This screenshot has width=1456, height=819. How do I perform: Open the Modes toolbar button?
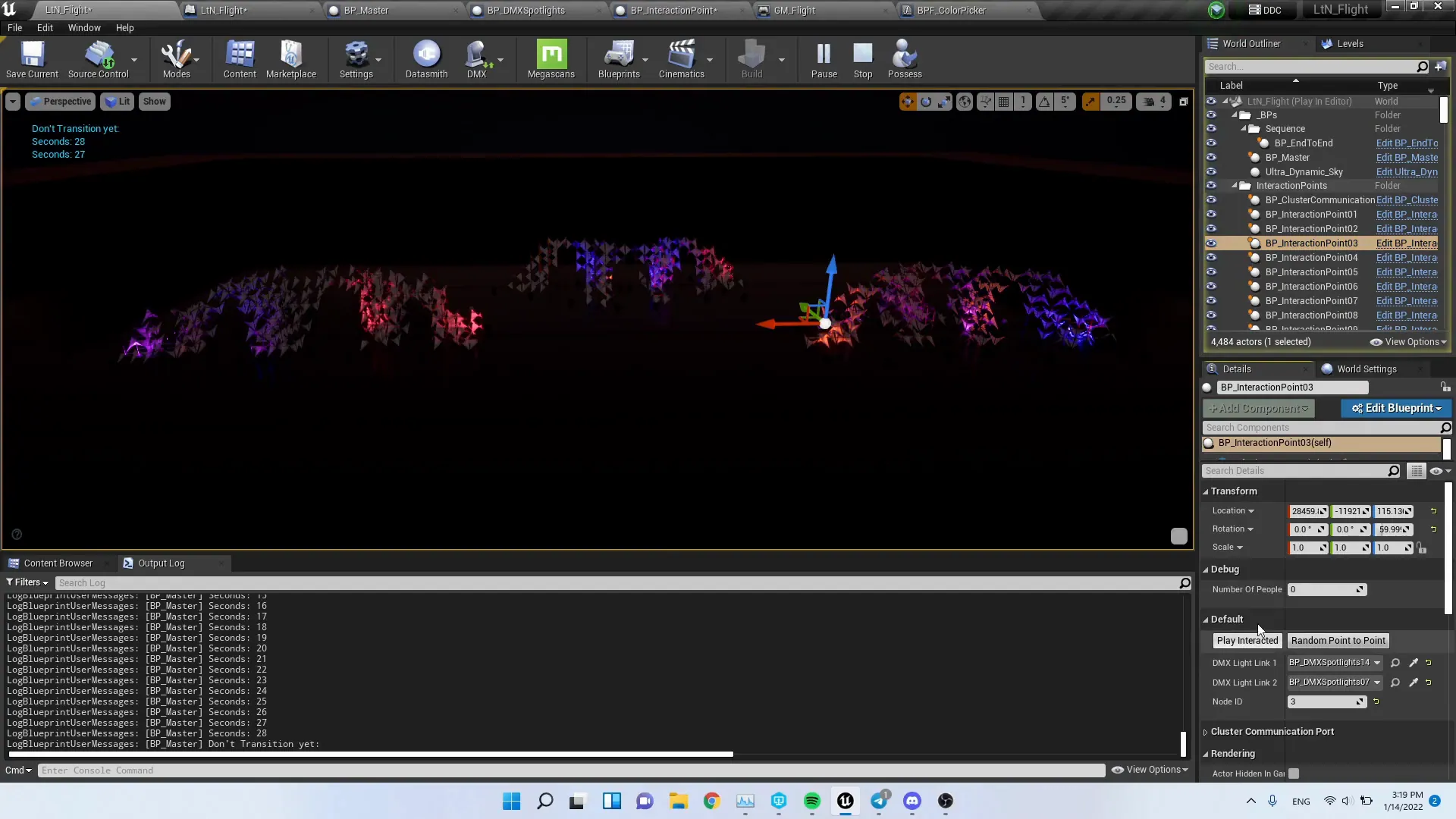(176, 59)
